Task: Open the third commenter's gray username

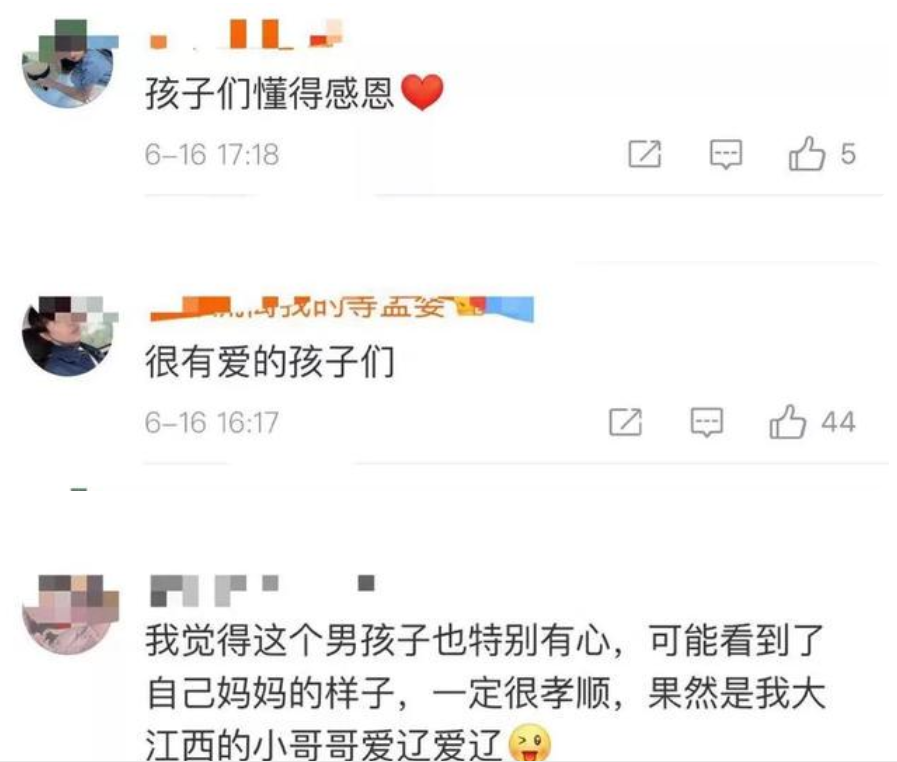Action: 262,590
